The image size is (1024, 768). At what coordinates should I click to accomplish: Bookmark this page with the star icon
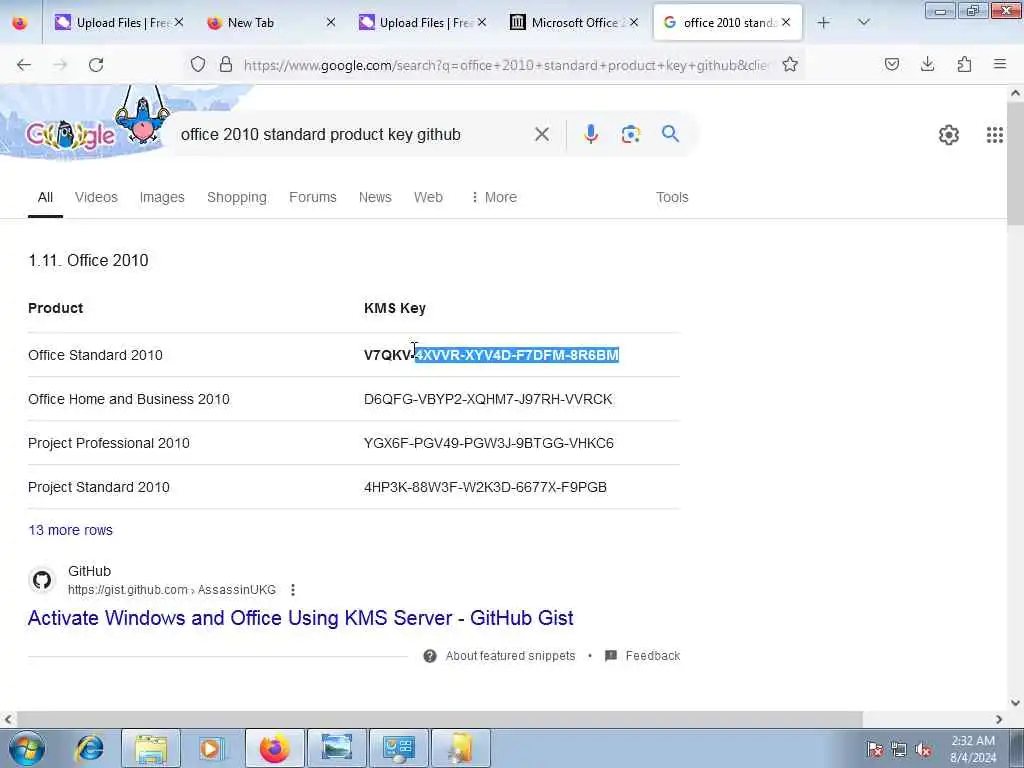tap(790, 64)
